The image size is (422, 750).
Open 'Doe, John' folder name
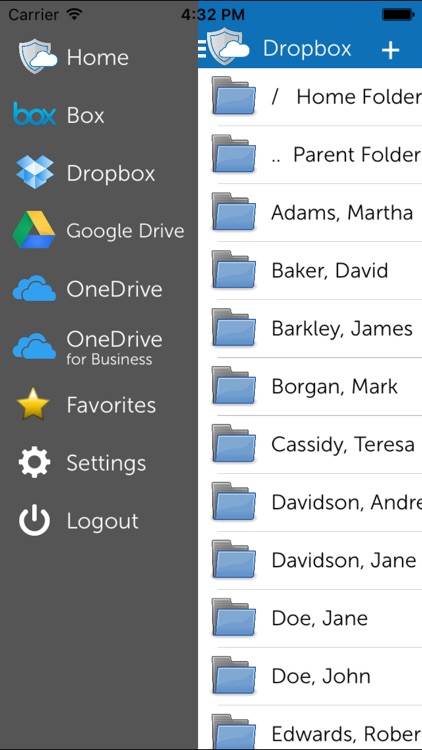point(321,676)
